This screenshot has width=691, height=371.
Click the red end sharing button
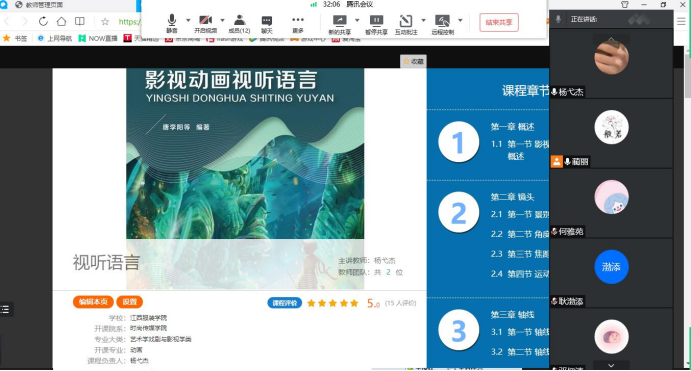[x=499, y=22]
